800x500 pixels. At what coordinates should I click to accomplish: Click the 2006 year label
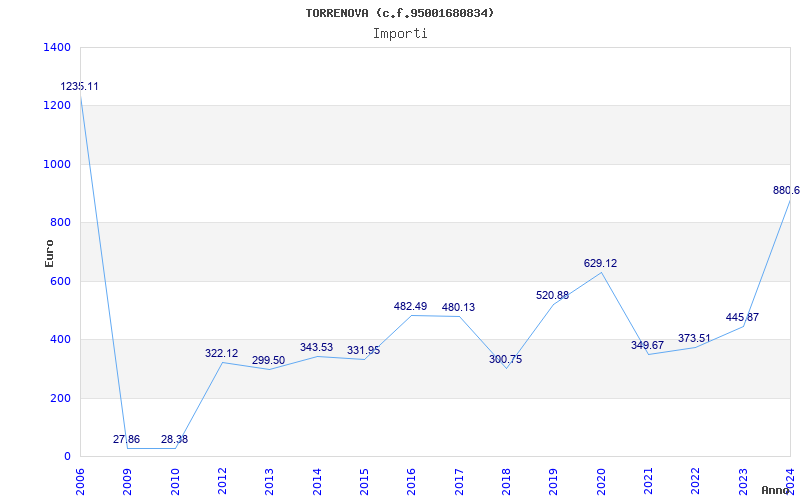(x=80, y=482)
